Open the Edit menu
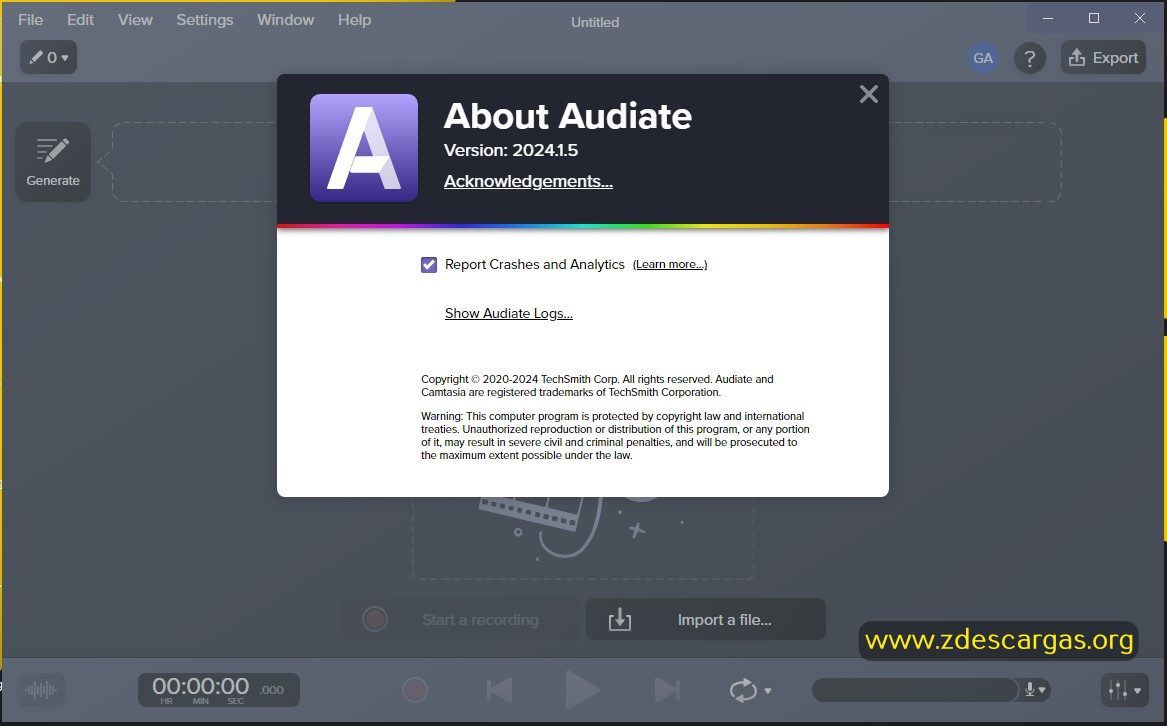This screenshot has width=1167, height=726. coord(80,20)
